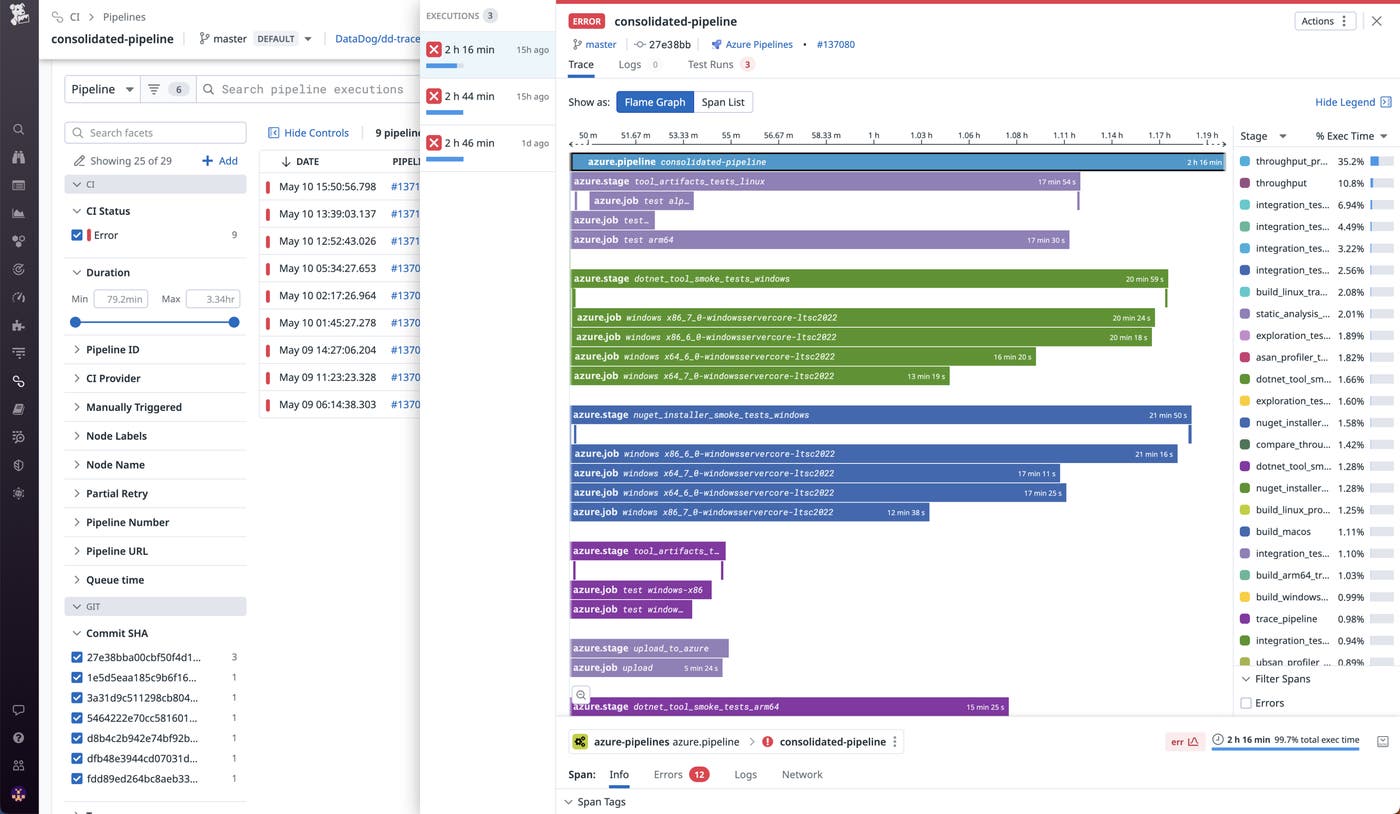Uncheck commit SHA 27e38bba00cbf50f4d1
1400x814 pixels.
pos(77,657)
